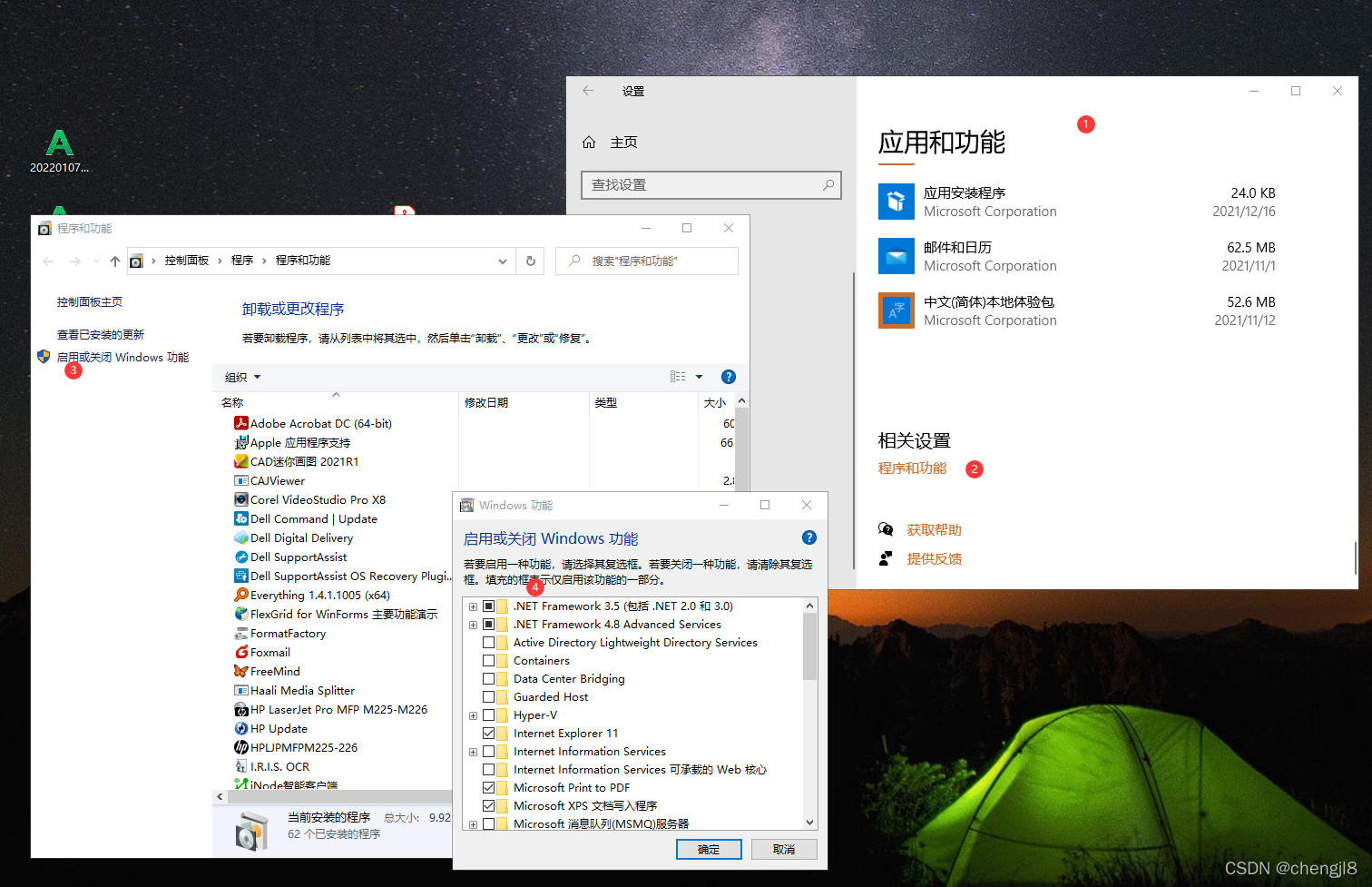Click the Adobe Acrobat DC program icon
The height and width of the screenshot is (887, 1372).
(241, 423)
